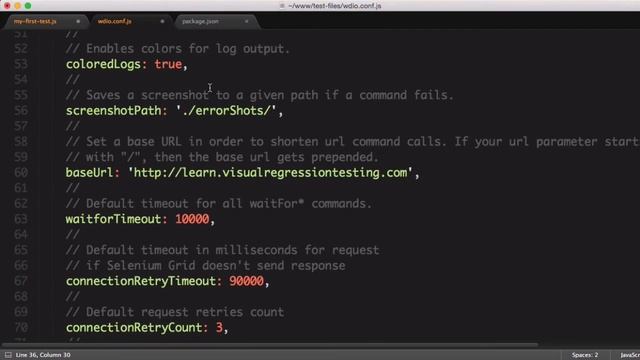Open the JavaScript syntax selector
The image size is (640, 360).
pos(630,355)
